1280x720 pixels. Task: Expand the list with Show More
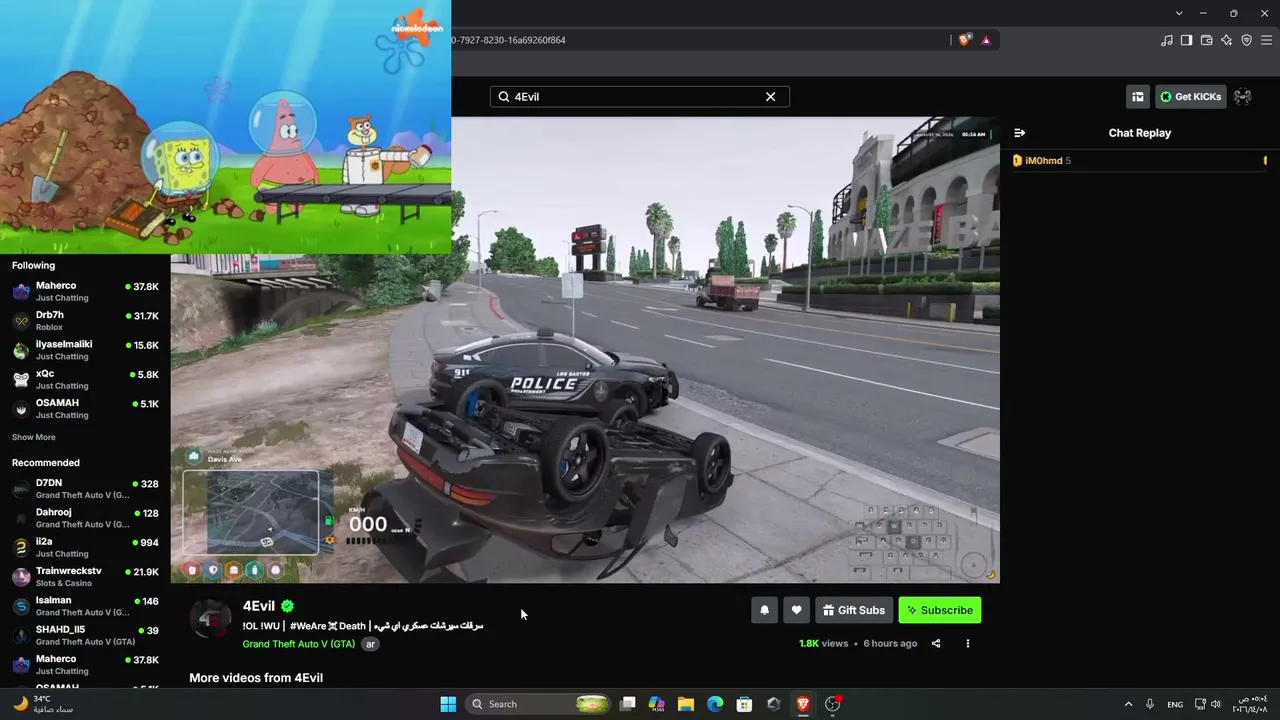click(x=34, y=437)
